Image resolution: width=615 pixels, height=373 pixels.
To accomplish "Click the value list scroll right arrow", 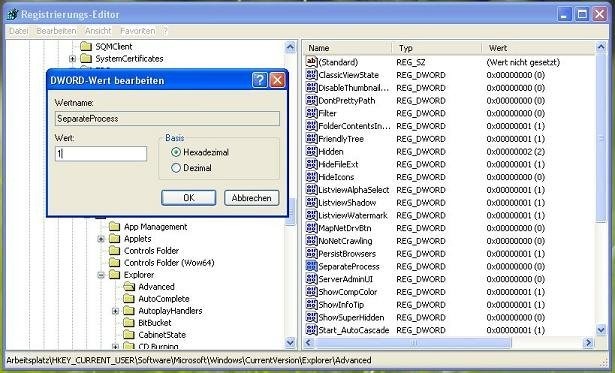I will click(x=588, y=343).
